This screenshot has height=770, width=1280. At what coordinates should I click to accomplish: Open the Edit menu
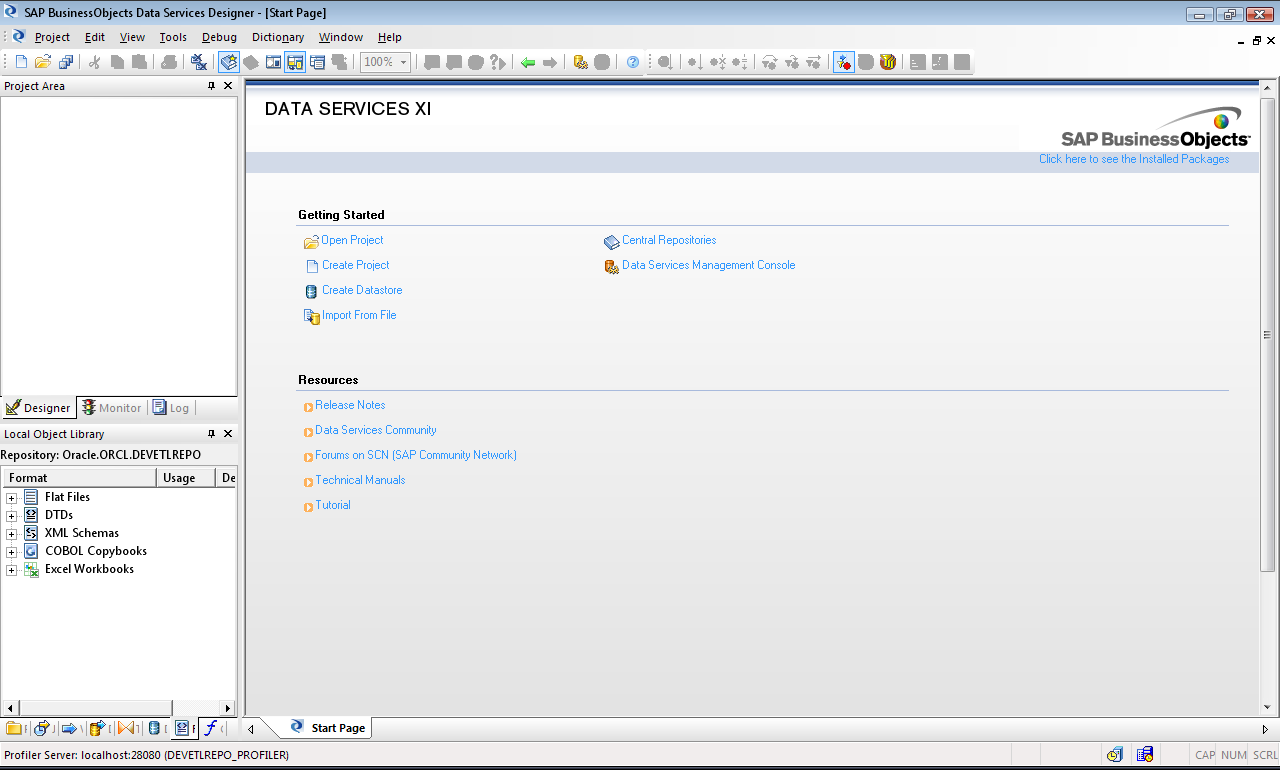tap(95, 37)
